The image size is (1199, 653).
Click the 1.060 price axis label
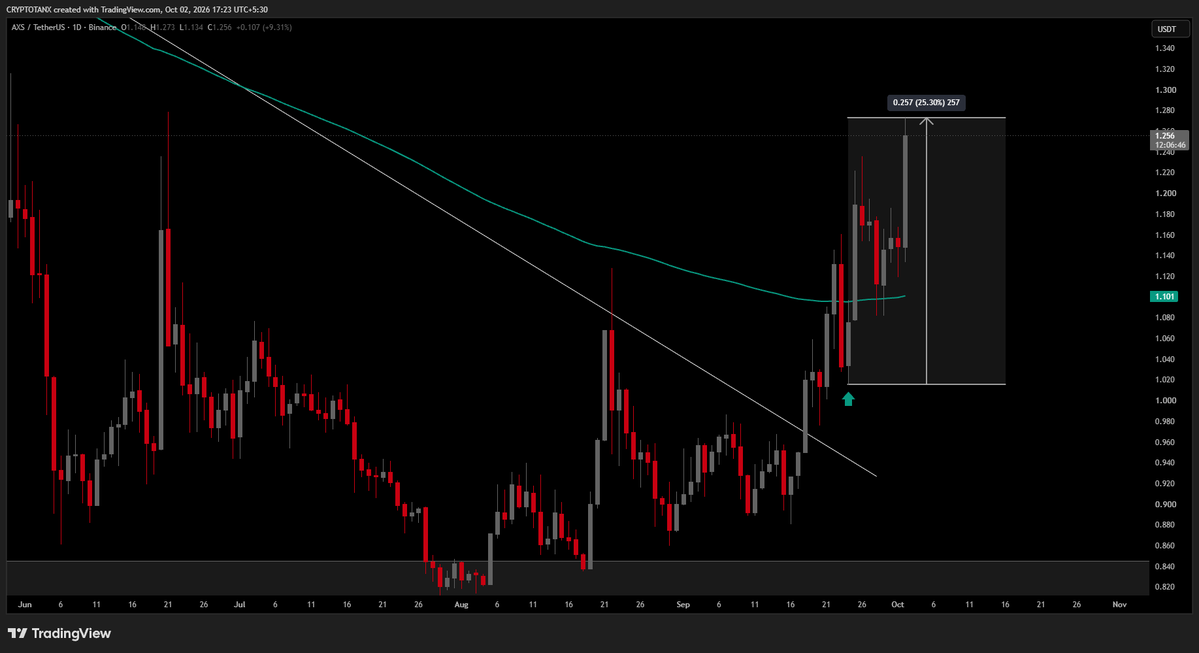point(1165,339)
